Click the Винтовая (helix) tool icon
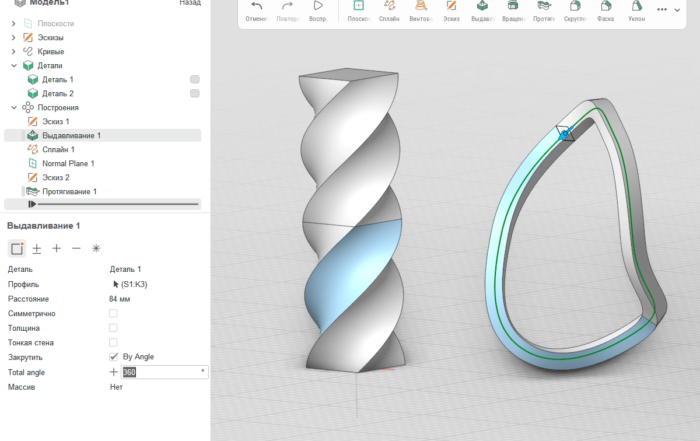Viewport: 700px width, 441px height. [420, 9]
